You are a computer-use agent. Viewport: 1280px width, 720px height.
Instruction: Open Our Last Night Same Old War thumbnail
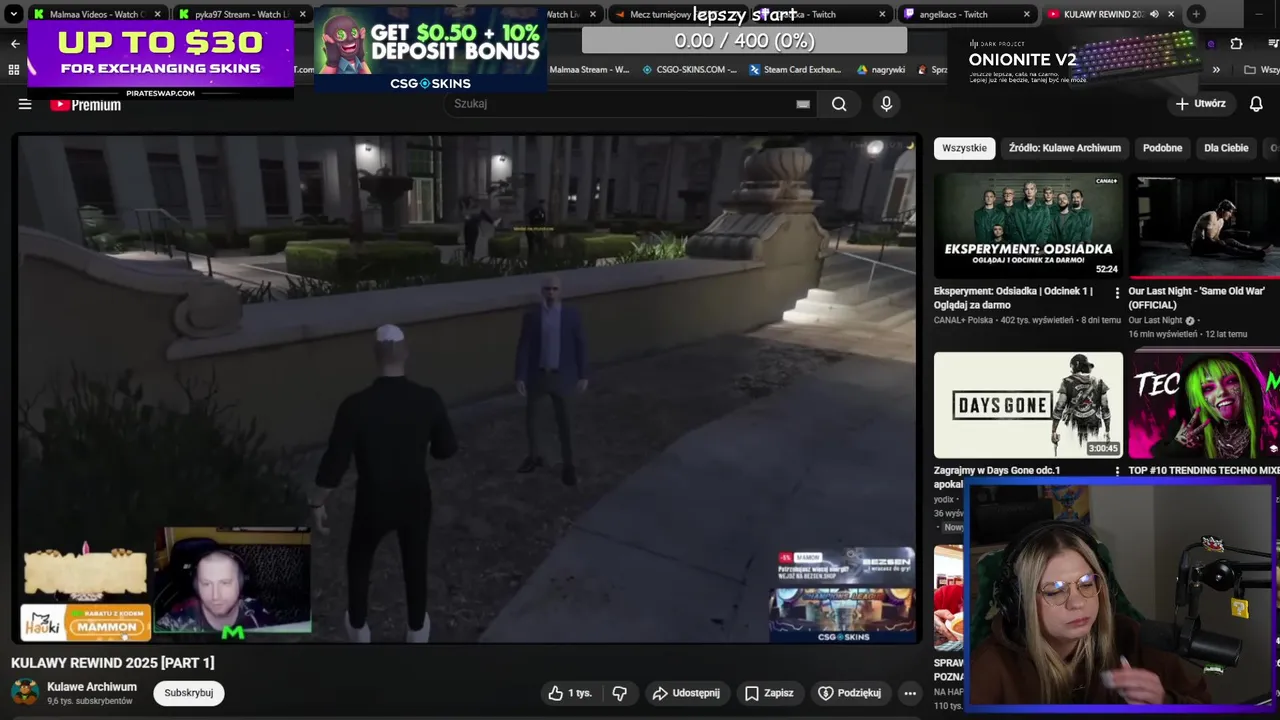point(1204,226)
